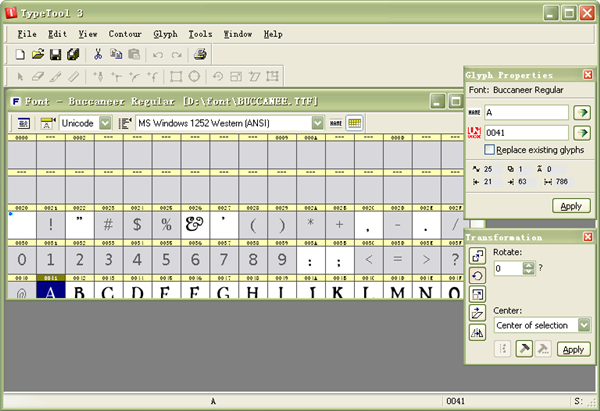This screenshot has width=600, height=411.
Task: Click the Save floppy disk icon
Action: click(x=56, y=54)
